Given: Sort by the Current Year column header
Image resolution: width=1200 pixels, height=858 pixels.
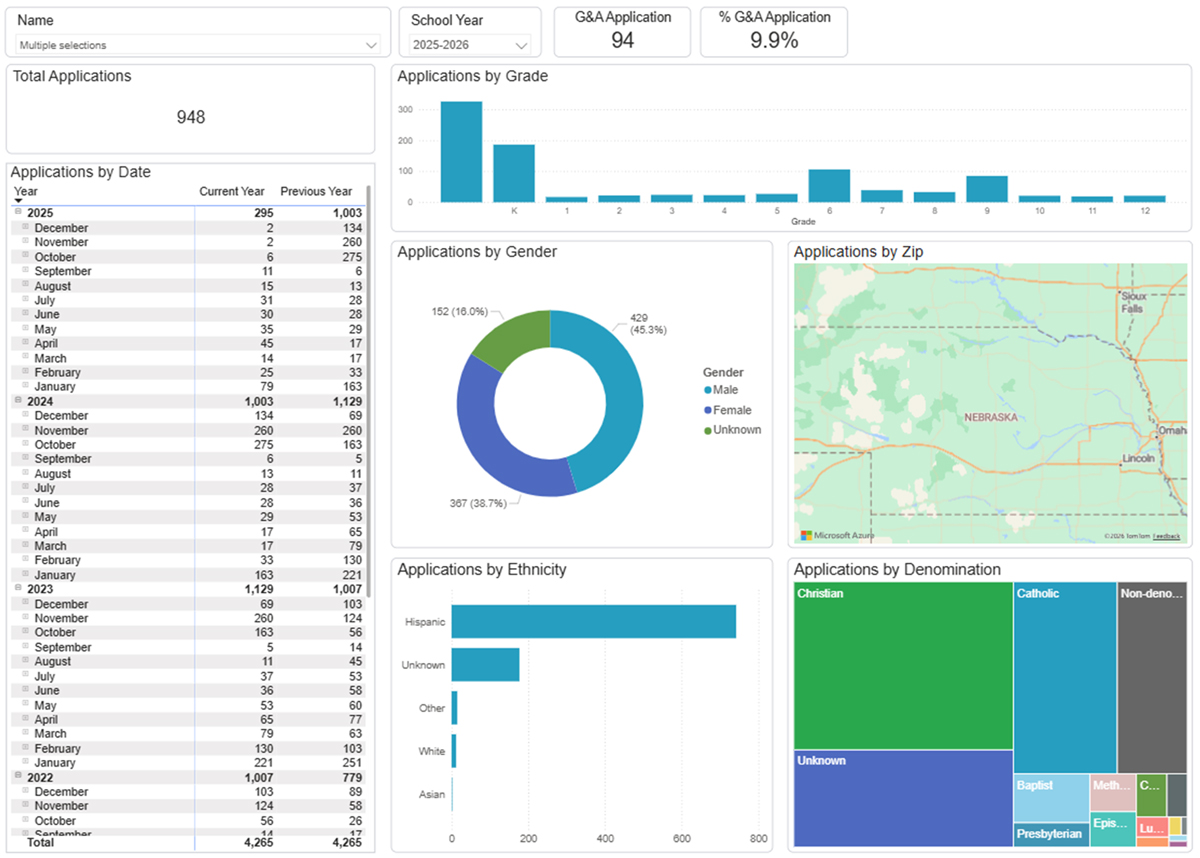Looking at the screenshot, I should (x=231, y=191).
